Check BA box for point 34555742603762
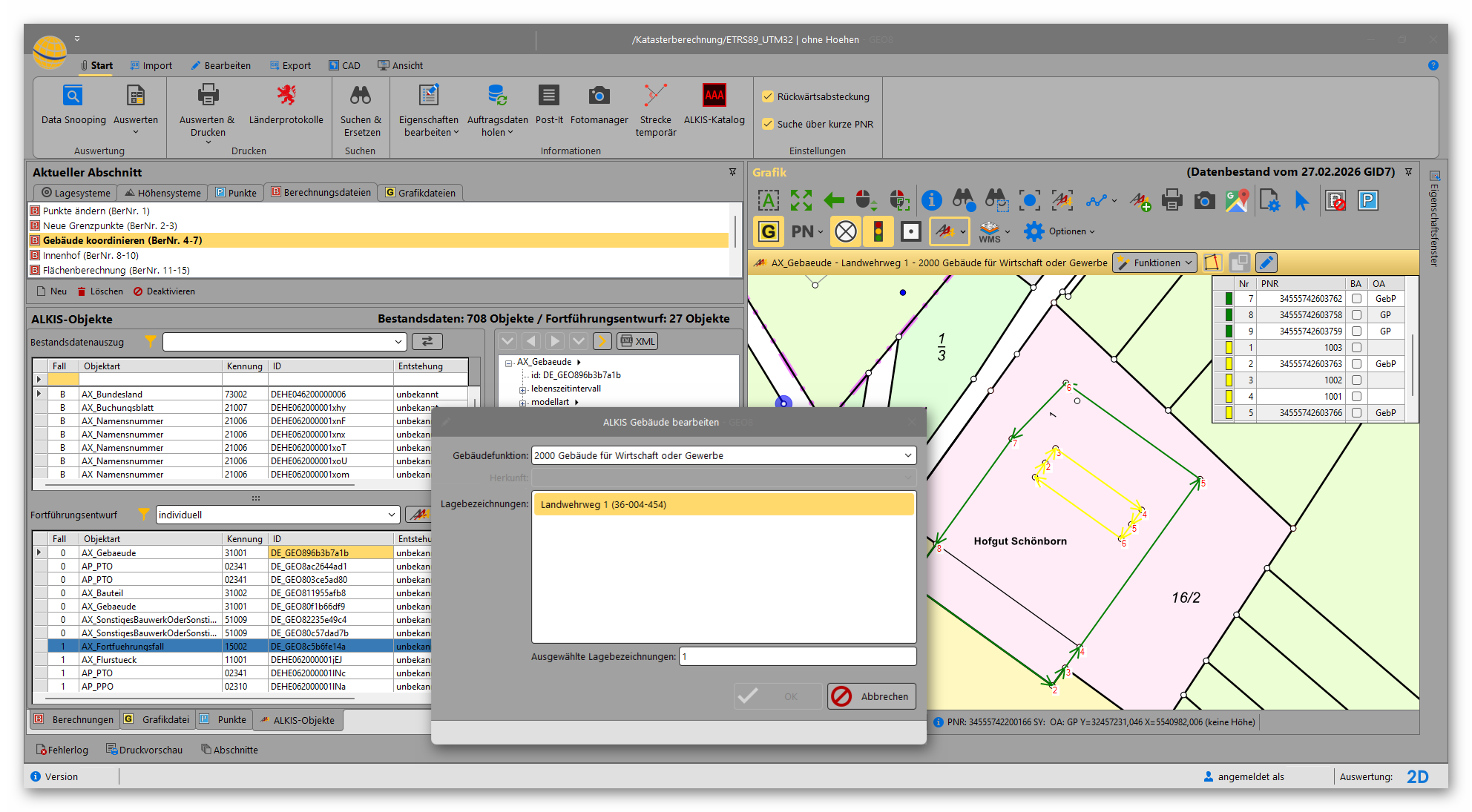 1356,299
